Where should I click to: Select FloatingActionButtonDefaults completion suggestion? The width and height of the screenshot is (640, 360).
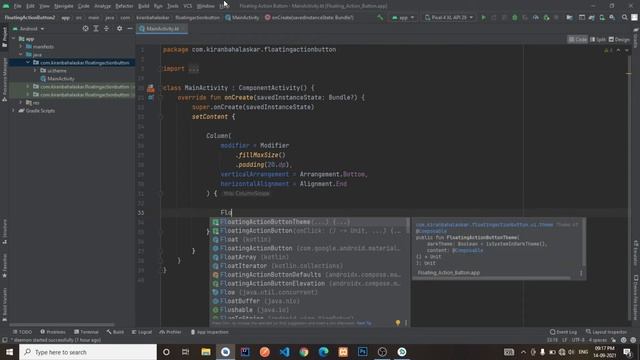[x=309, y=275]
